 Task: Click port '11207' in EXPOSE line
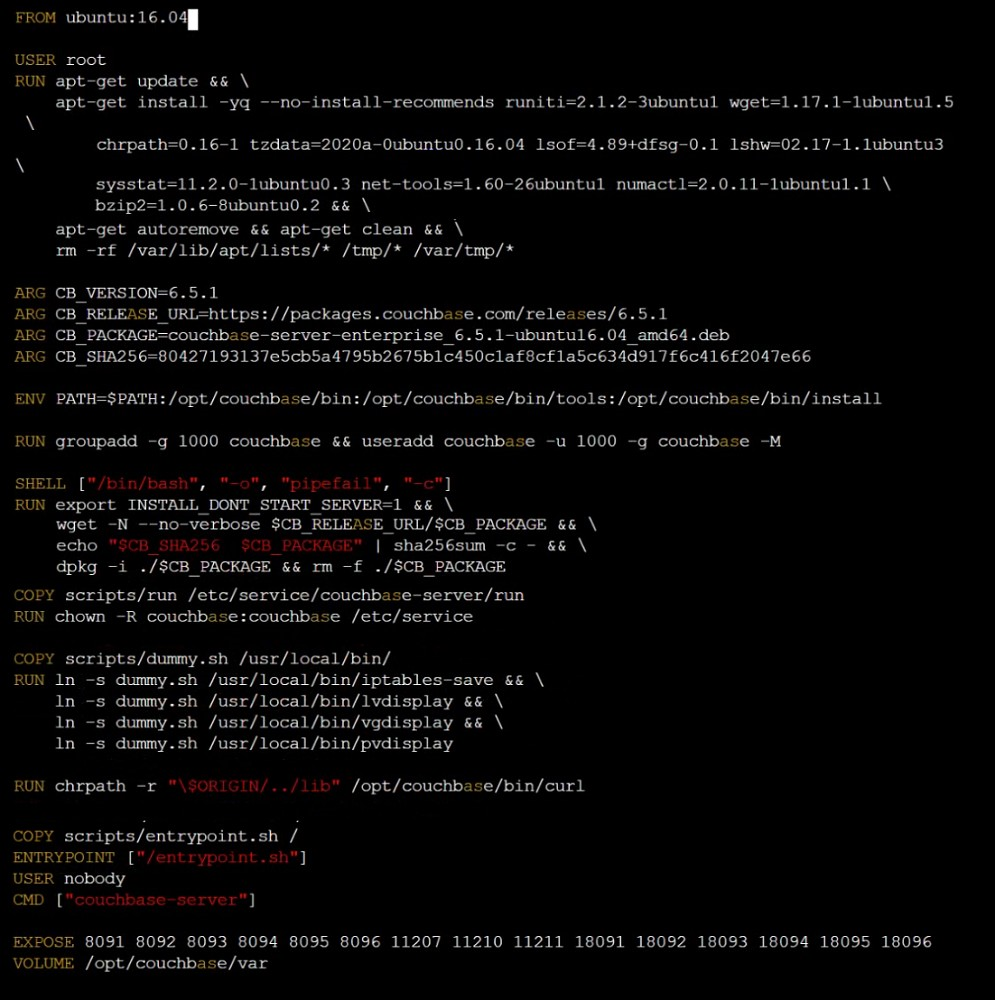(416, 943)
